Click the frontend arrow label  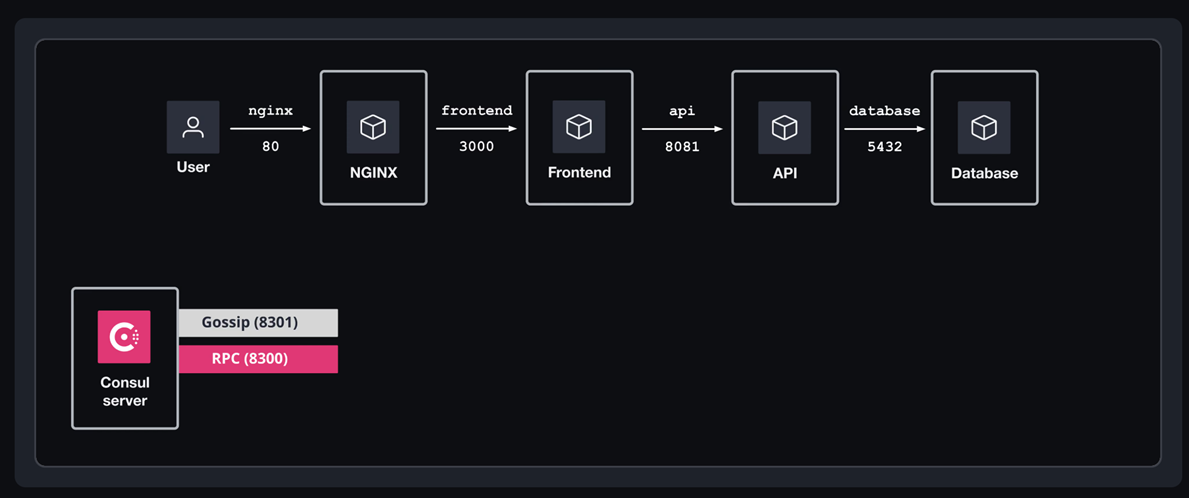477,111
